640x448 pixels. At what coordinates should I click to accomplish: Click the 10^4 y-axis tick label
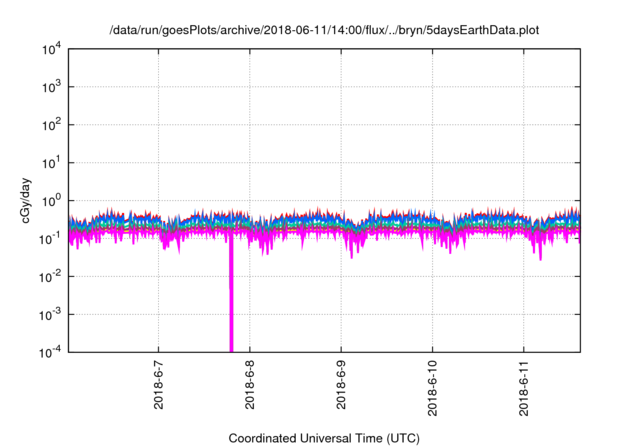coord(50,49)
